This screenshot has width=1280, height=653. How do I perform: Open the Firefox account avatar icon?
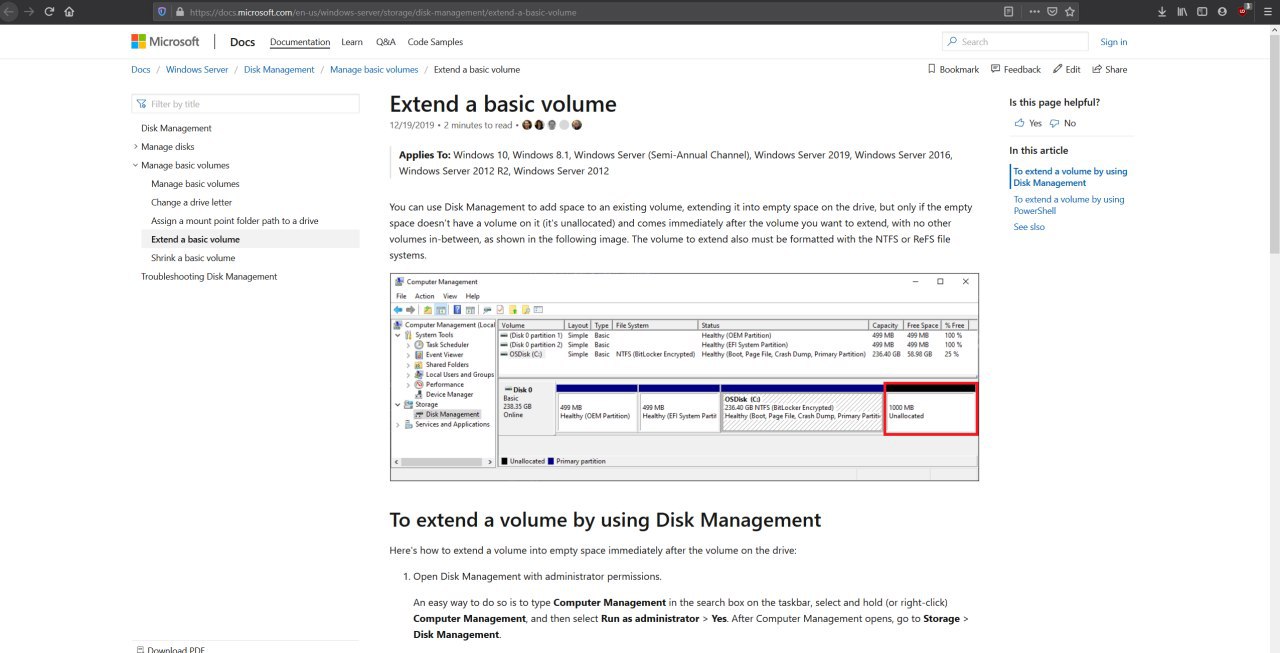[1222, 12]
